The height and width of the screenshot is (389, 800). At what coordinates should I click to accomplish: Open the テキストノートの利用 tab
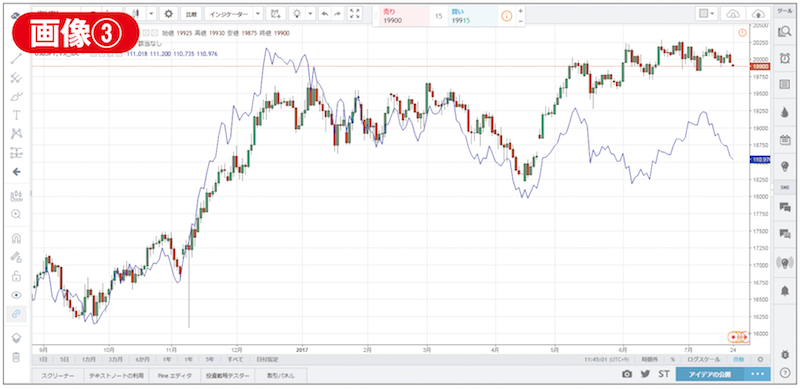coord(116,376)
